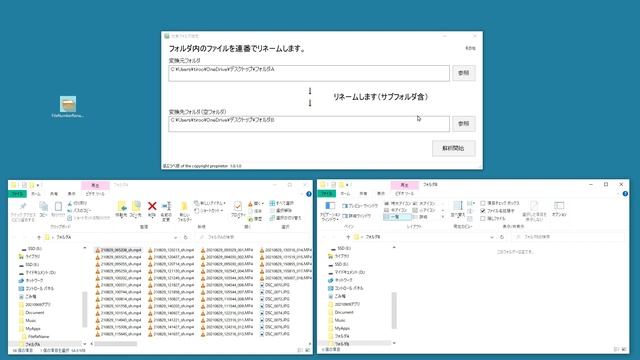The image size is (640, 360).
Task: Click Options (オプション) icon in Folder B ribbon
Action: pyautogui.click(x=559, y=205)
